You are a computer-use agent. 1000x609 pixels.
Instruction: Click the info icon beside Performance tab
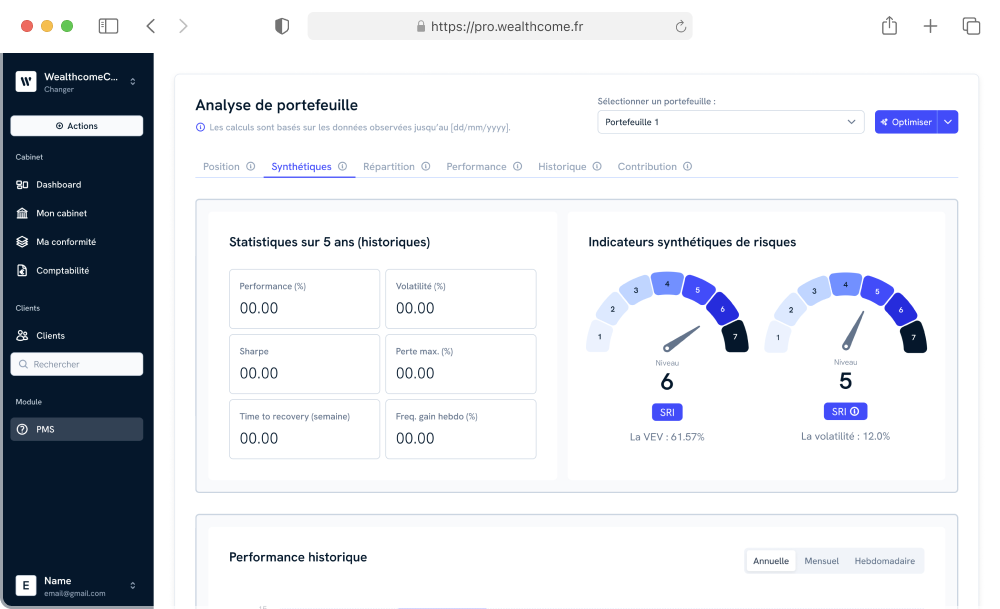517,166
